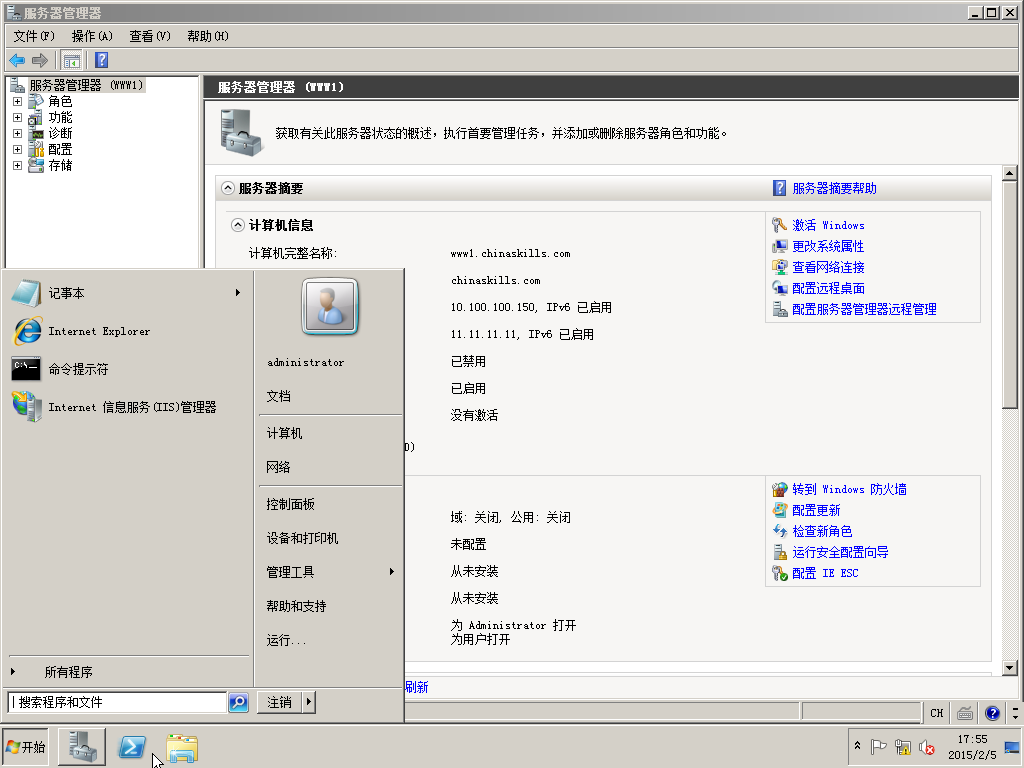
Task: Click 查看网络连接 link
Action: coord(828,267)
